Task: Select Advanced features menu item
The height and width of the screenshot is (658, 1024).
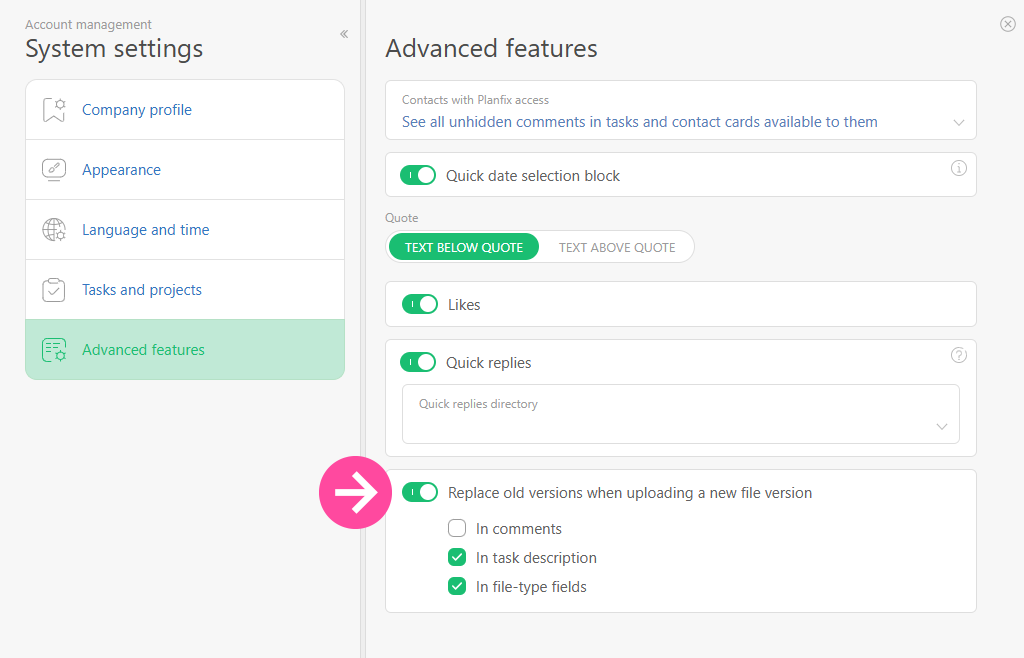Action: (x=185, y=349)
